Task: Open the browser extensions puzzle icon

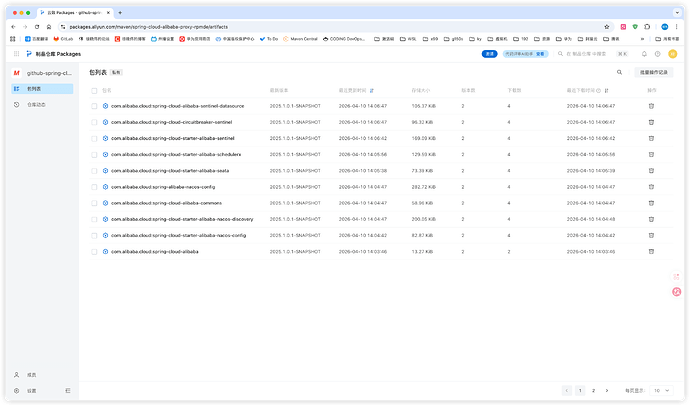Action: pos(647,27)
